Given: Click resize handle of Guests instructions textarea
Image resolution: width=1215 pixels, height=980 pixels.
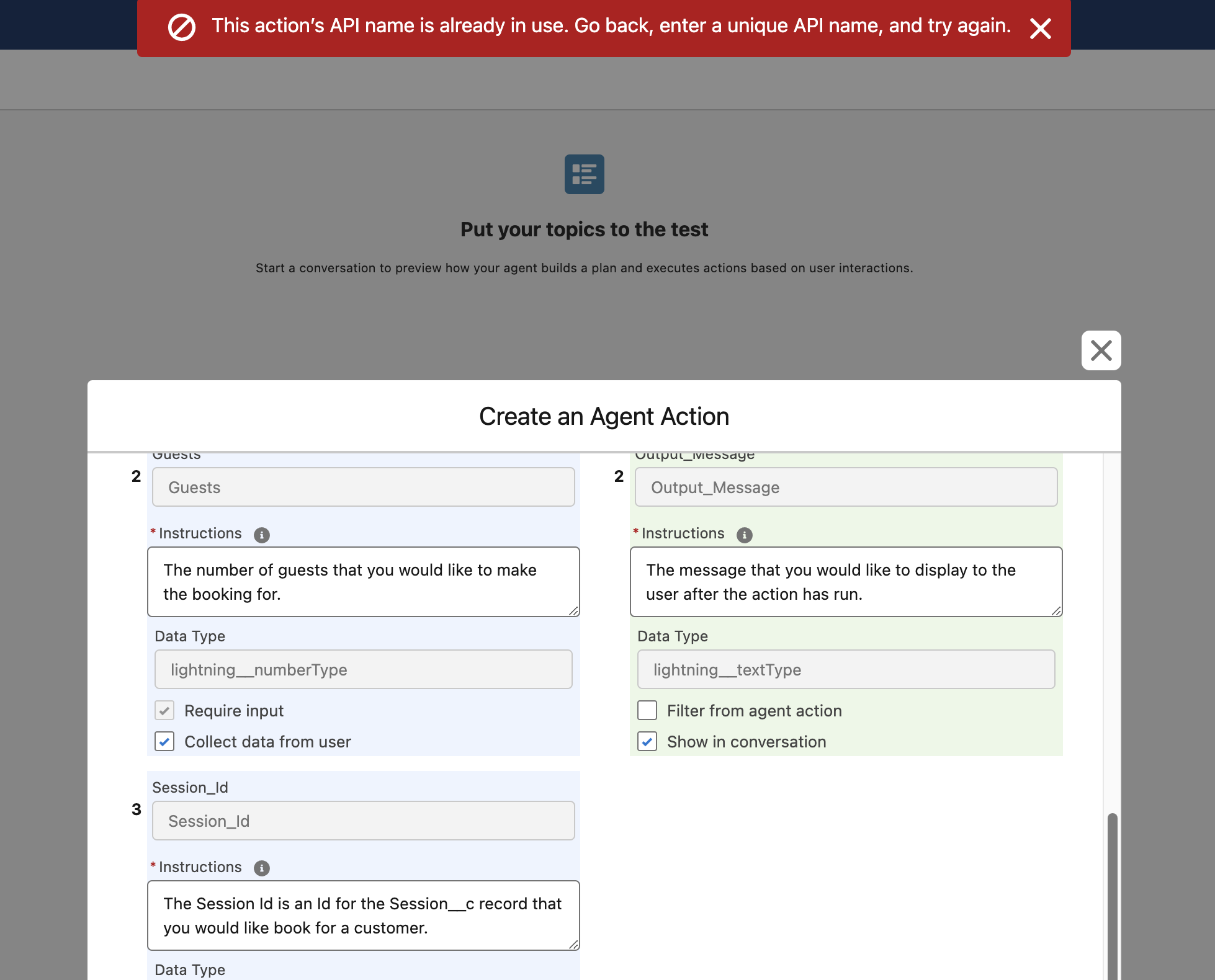Looking at the screenshot, I should 574,611.
